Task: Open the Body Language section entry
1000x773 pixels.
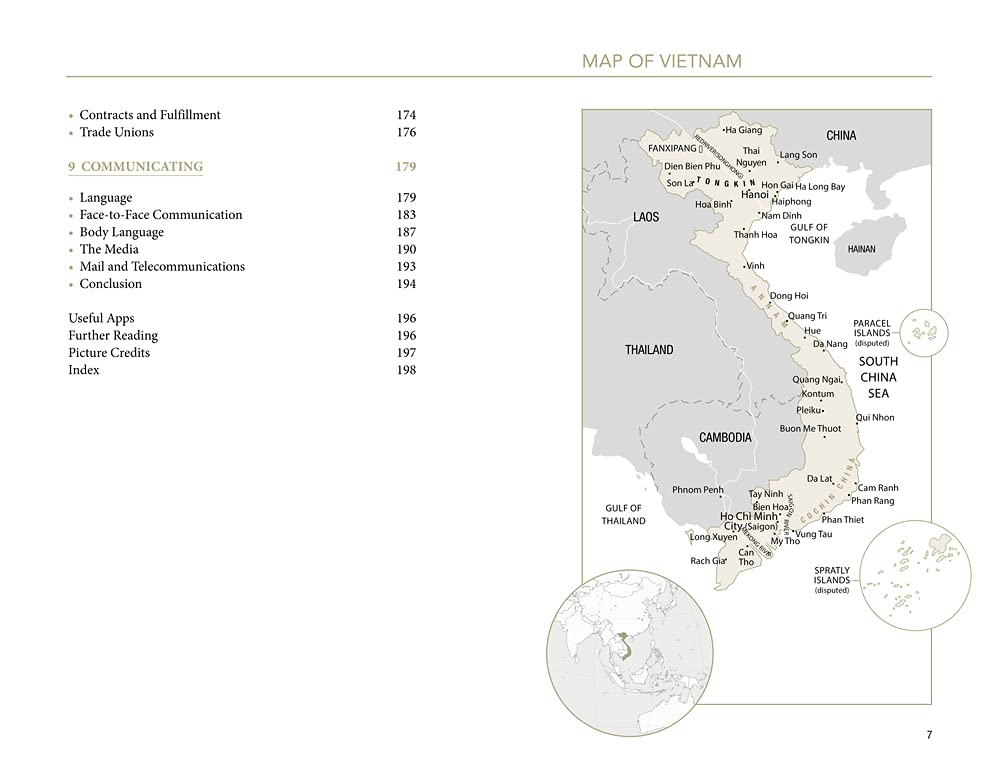Action: [x=121, y=232]
